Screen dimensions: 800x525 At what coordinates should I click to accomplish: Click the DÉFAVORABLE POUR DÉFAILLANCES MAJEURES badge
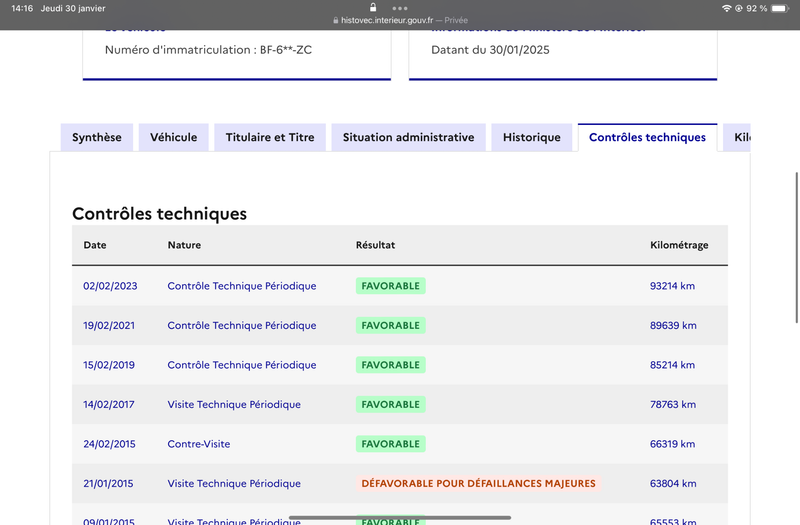tap(479, 484)
